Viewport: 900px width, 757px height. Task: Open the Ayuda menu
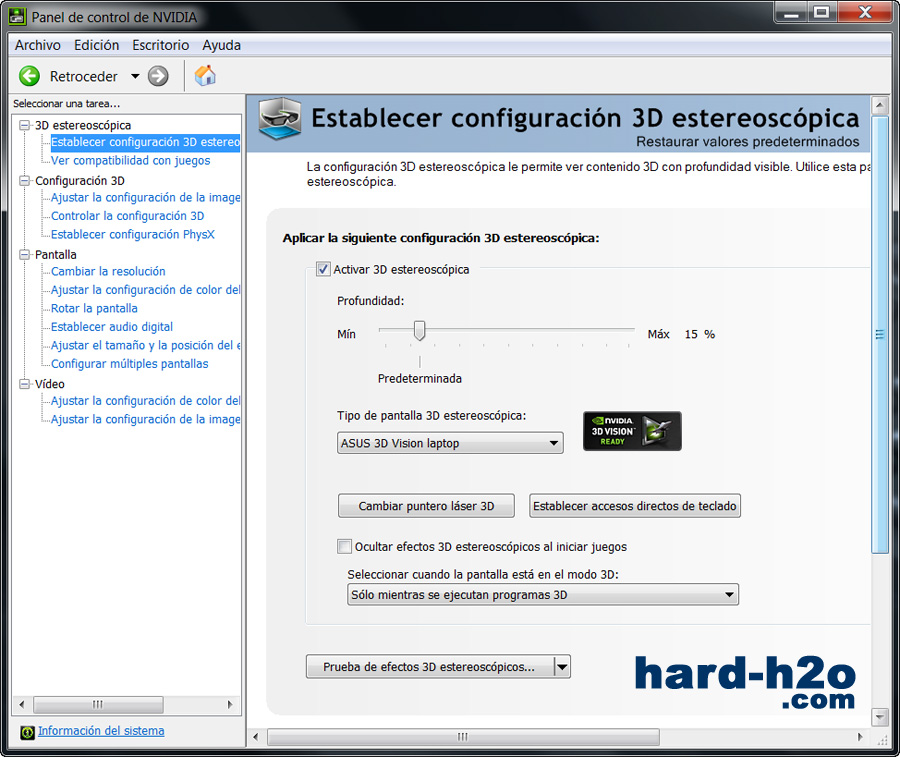[x=222, y=45]
